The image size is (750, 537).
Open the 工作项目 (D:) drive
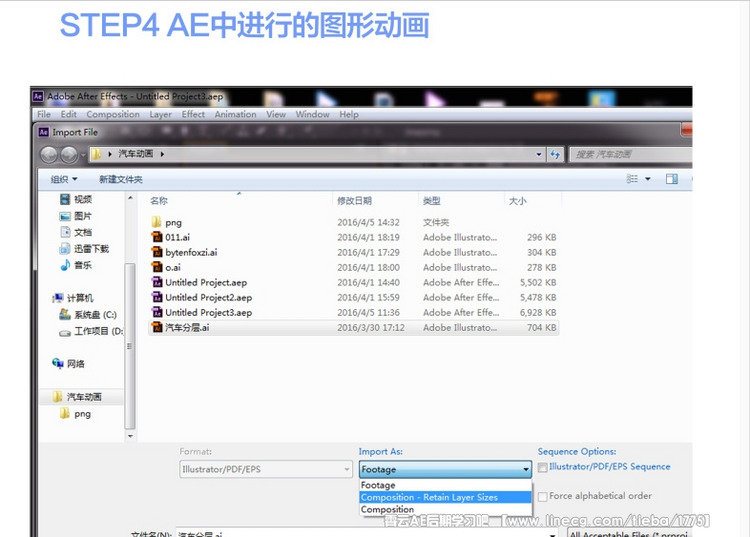pyautogui.click(x=91, y=331)
